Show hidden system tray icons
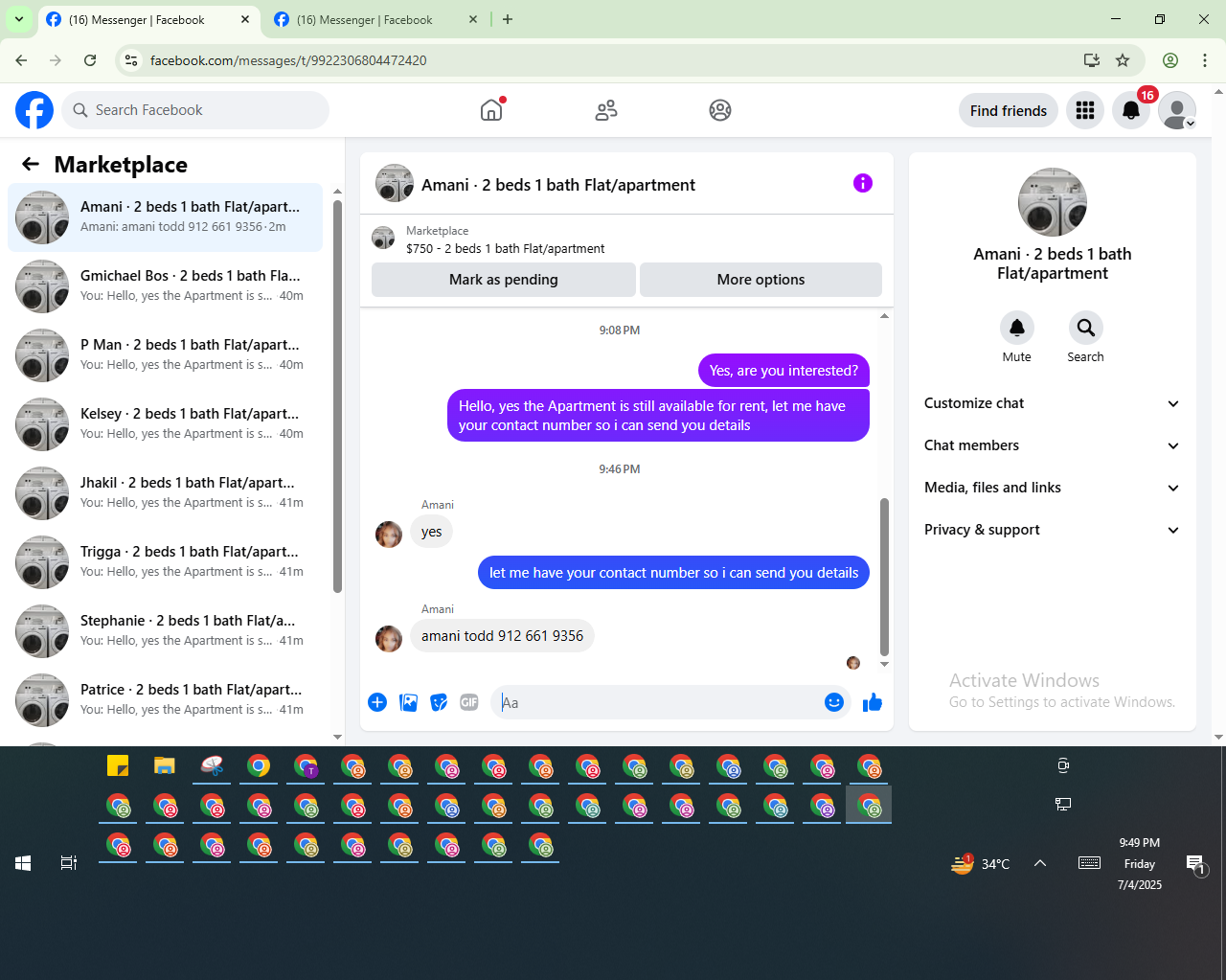 point(1040,863)
